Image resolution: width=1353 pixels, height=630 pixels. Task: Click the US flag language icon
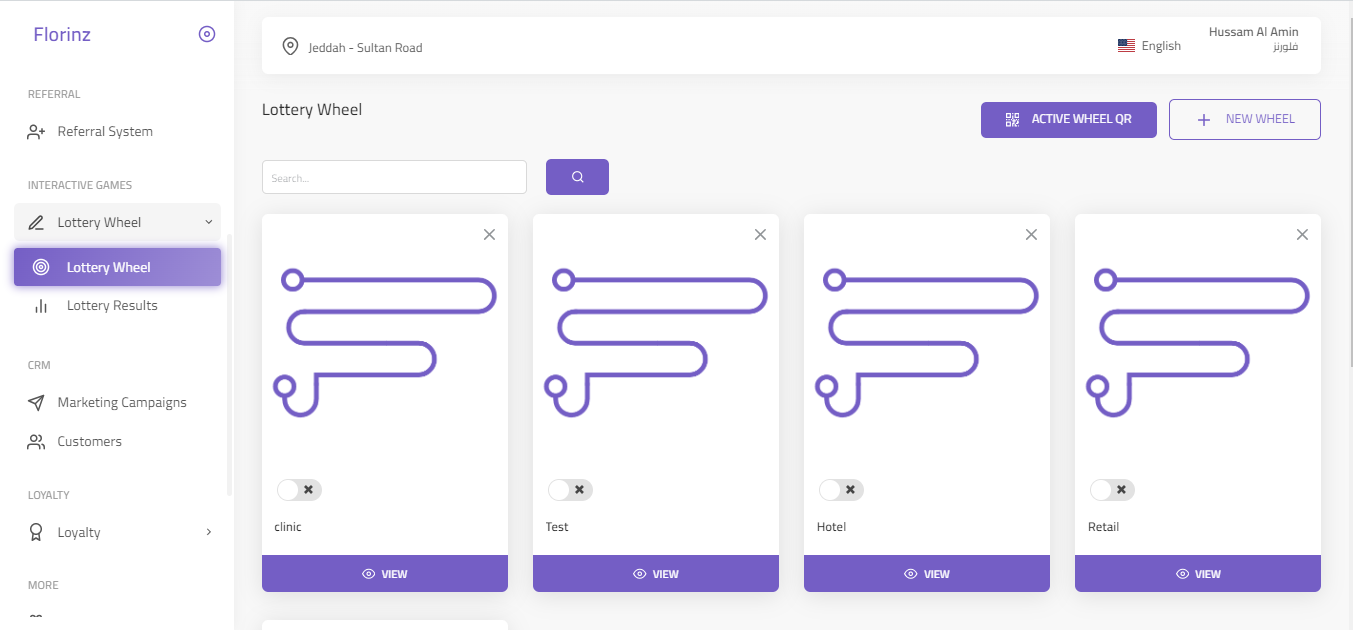pyautogui.click(x=1126, y=46)
